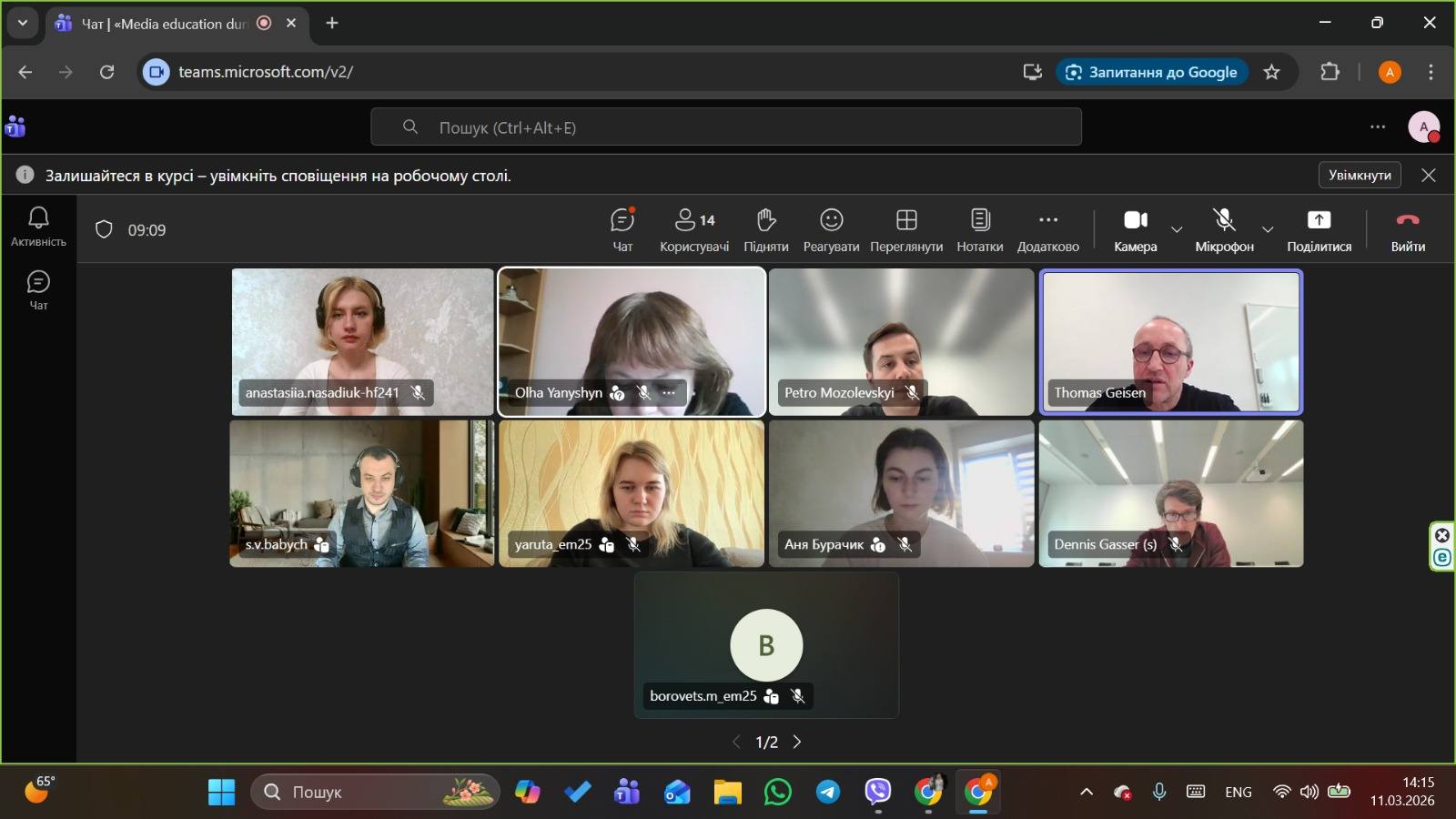Open the meeting Чат panel in toolbar

[622, 229]
